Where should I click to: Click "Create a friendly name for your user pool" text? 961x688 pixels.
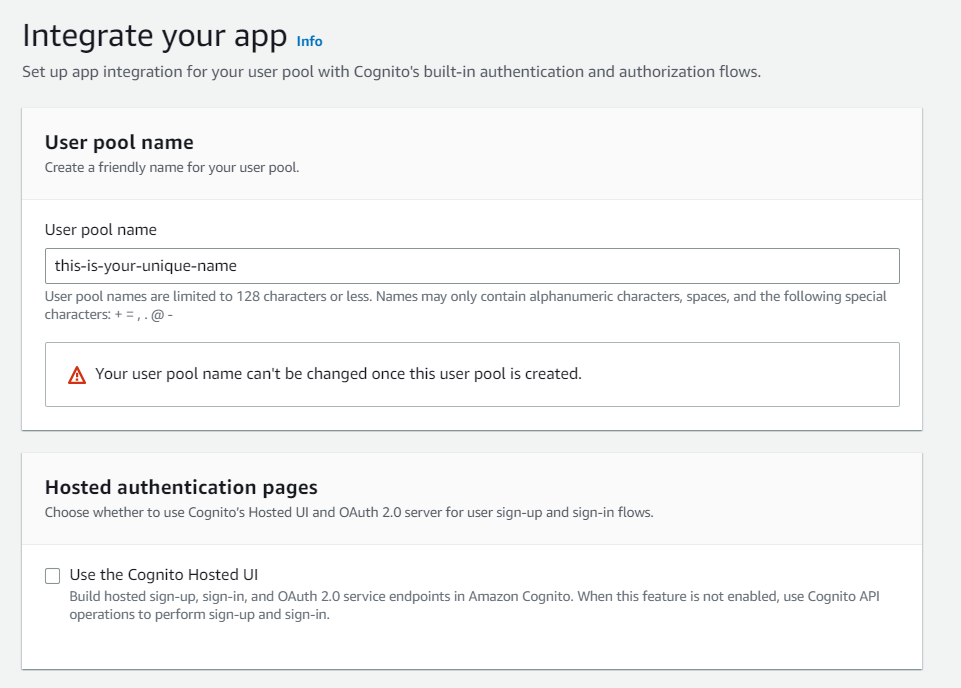[172, 168]
